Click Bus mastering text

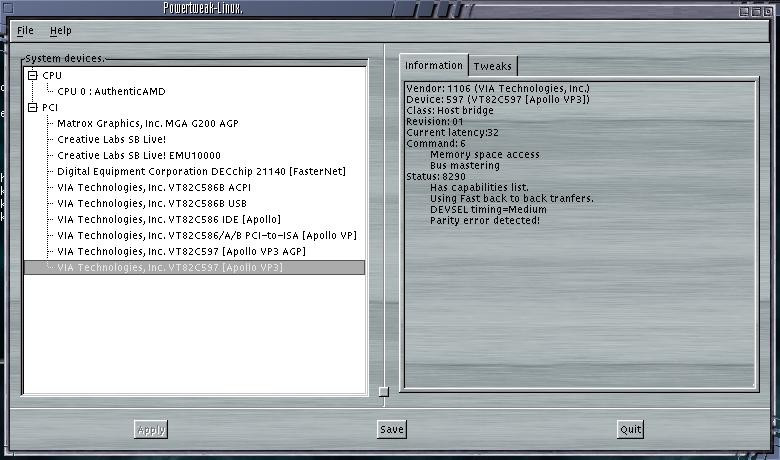point(465,166)
